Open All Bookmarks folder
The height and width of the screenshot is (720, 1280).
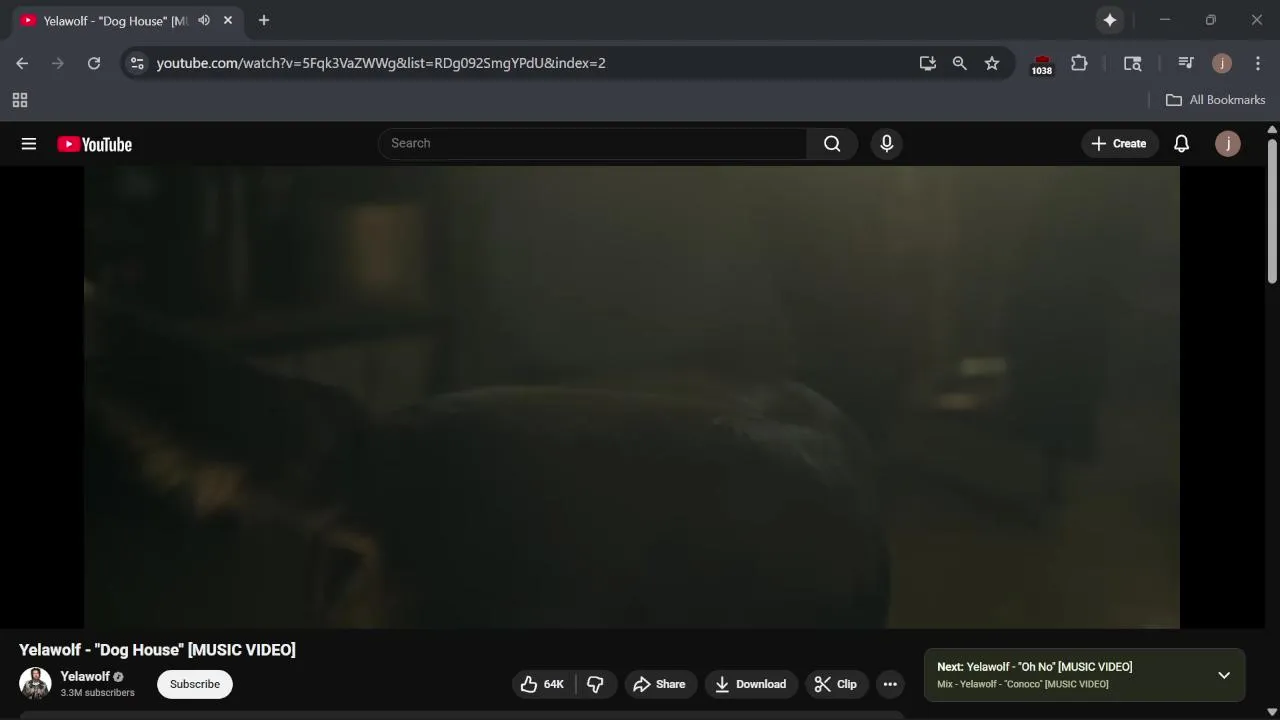tap(1216, 100)
